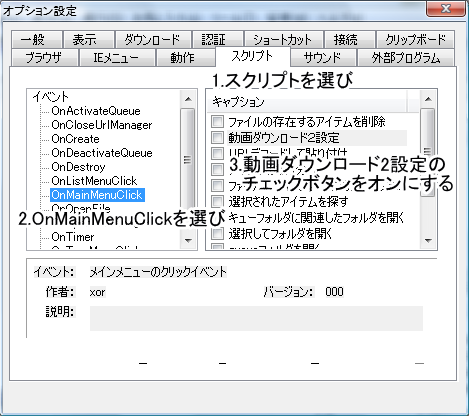Check the 動画ダウンロード2設定 checkbox
469x416 pixels.
click(217, 137)
